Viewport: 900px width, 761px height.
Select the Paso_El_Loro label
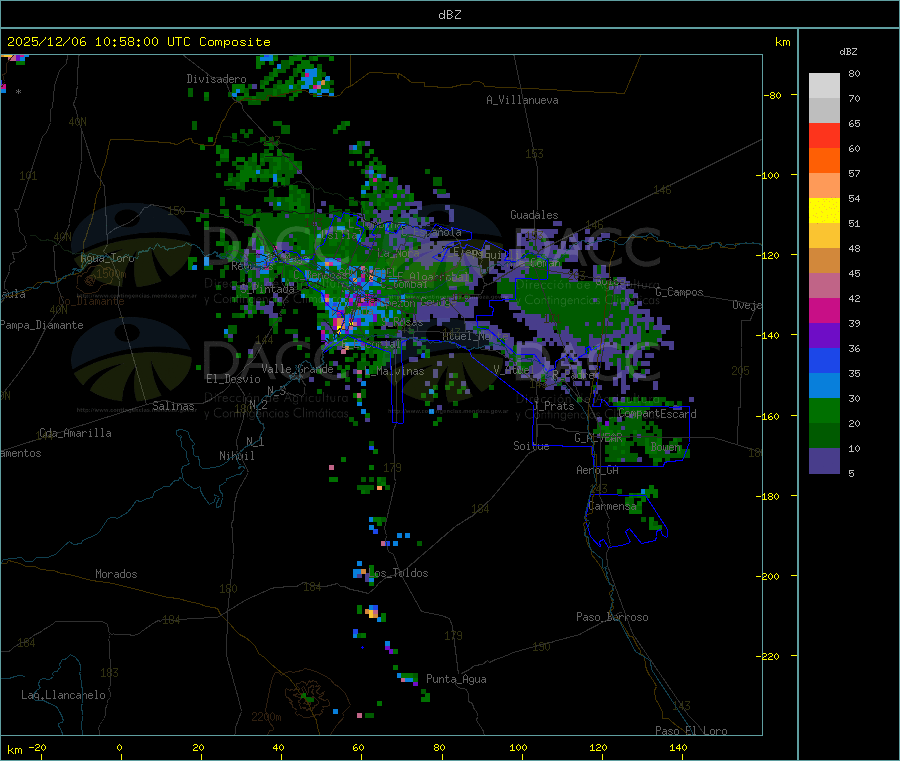pyautogui.click(x=691, y=731)
